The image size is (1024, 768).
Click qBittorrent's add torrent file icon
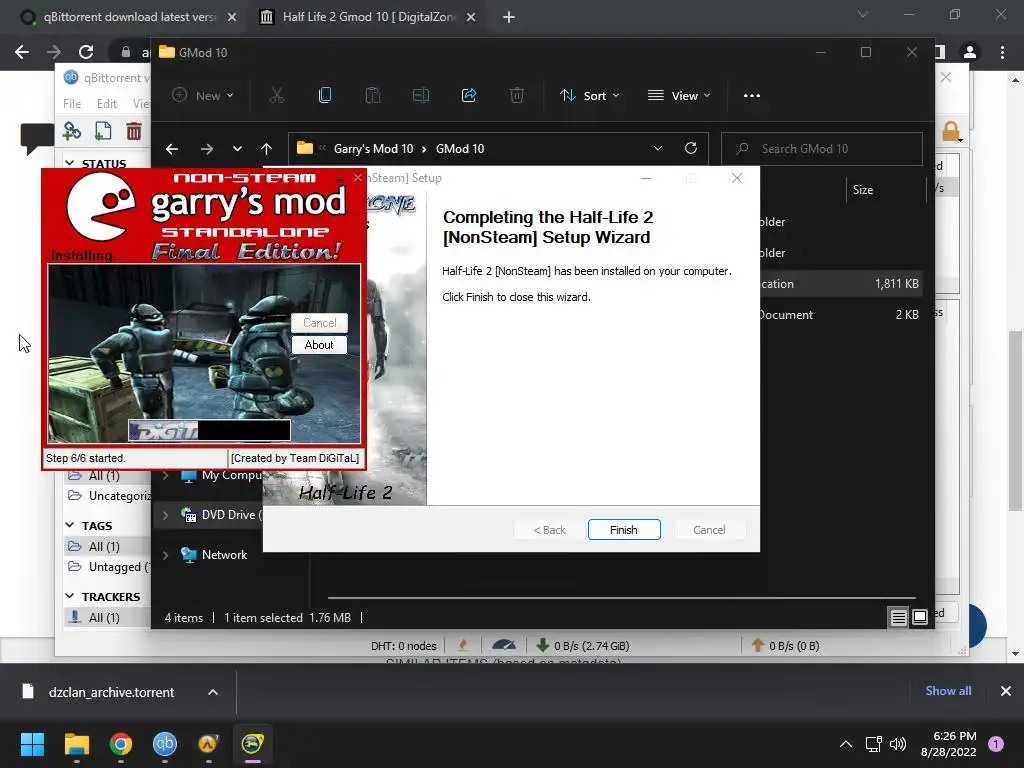pyautogui.click(x=103, y=131)
